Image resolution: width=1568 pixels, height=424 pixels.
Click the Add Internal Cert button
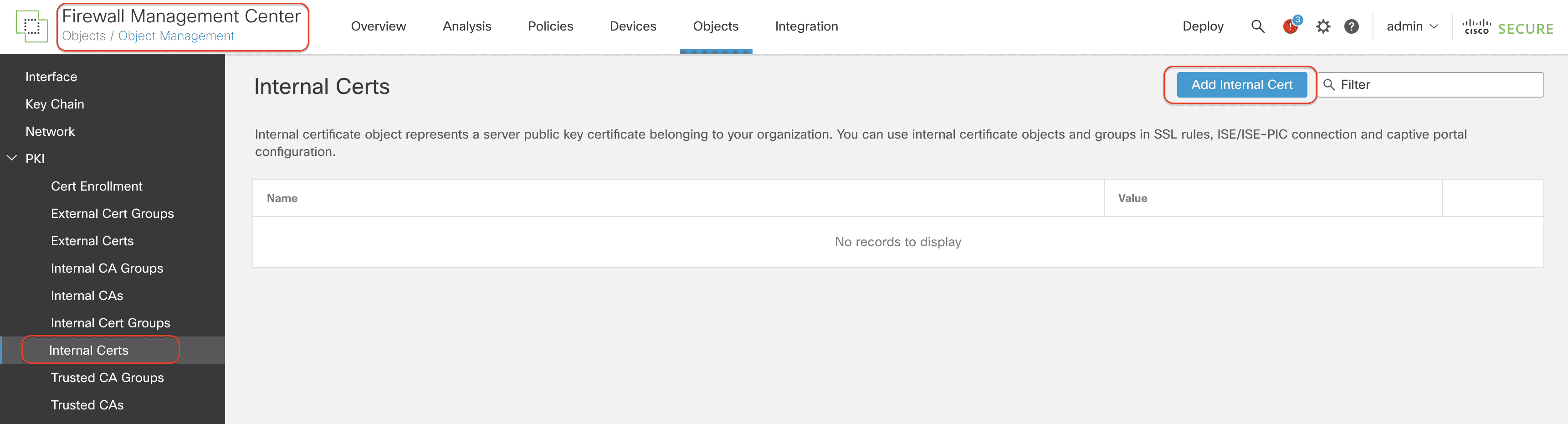(1241, 85)
